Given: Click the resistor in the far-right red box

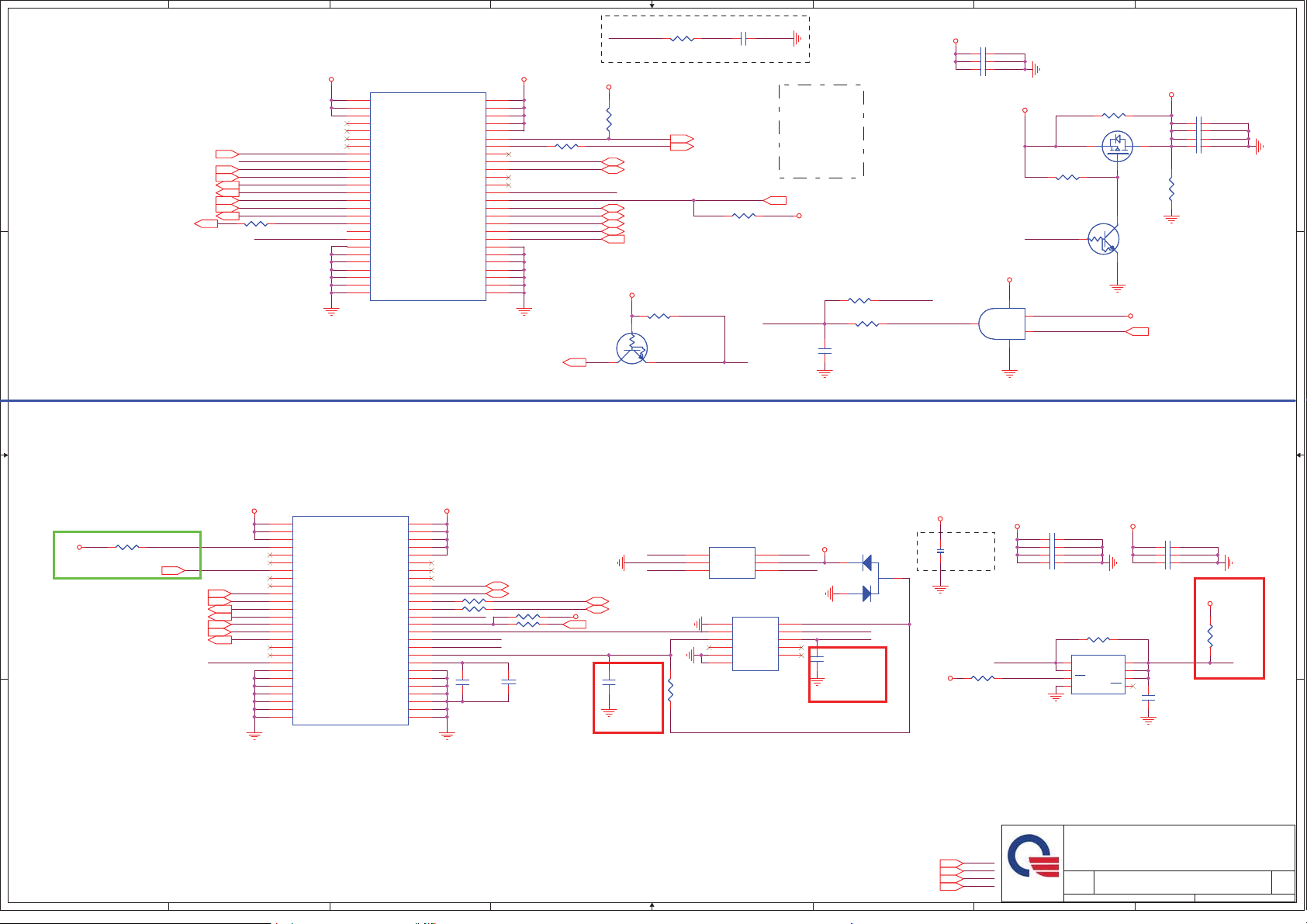Looking at the screenshot, I should pyautogui.click(x=1210, y=635).
